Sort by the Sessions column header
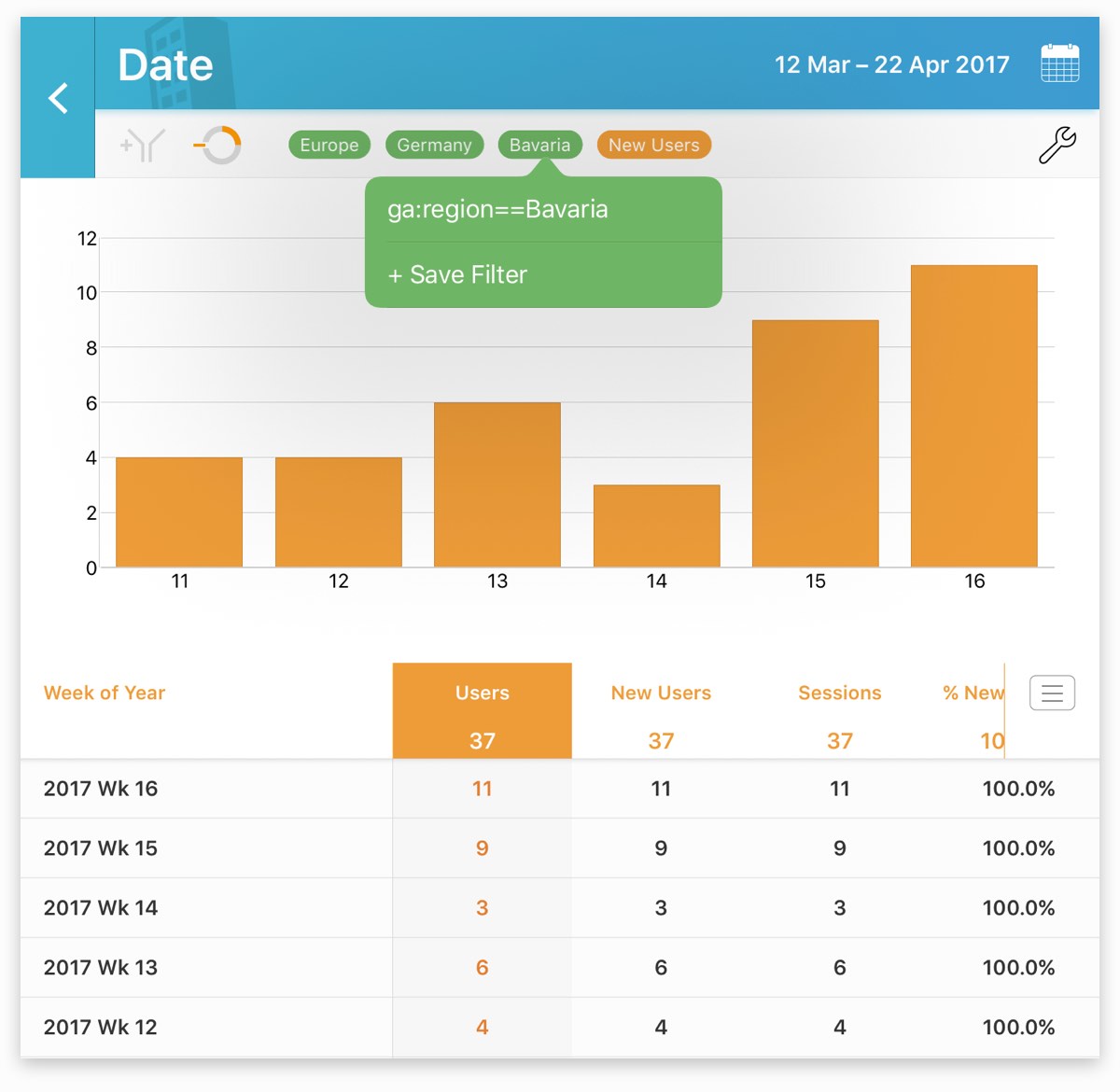1120x1092 pixels. (839, 693)
